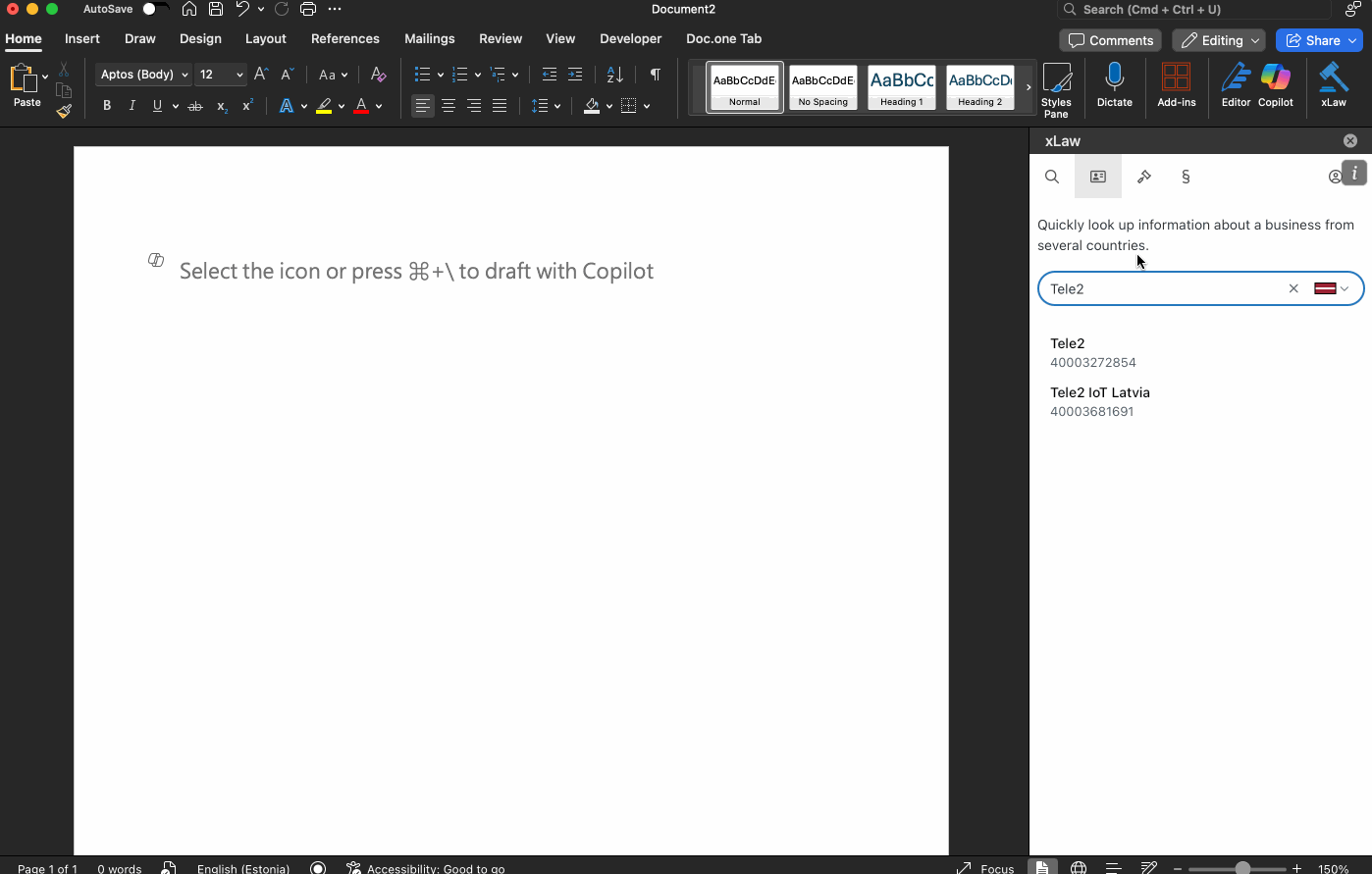
Task: Show xLaw info with the i icon
Action: coord(1354,173)
